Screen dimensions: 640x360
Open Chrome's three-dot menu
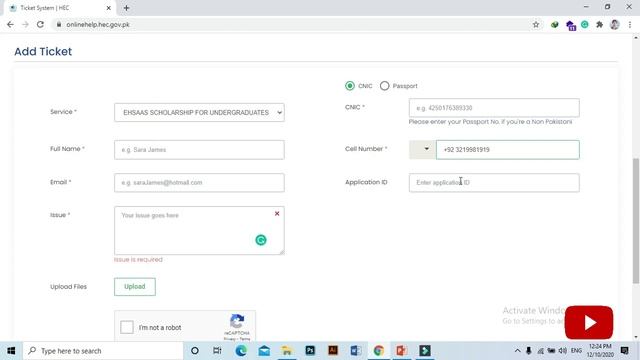(x=630, y=25)
